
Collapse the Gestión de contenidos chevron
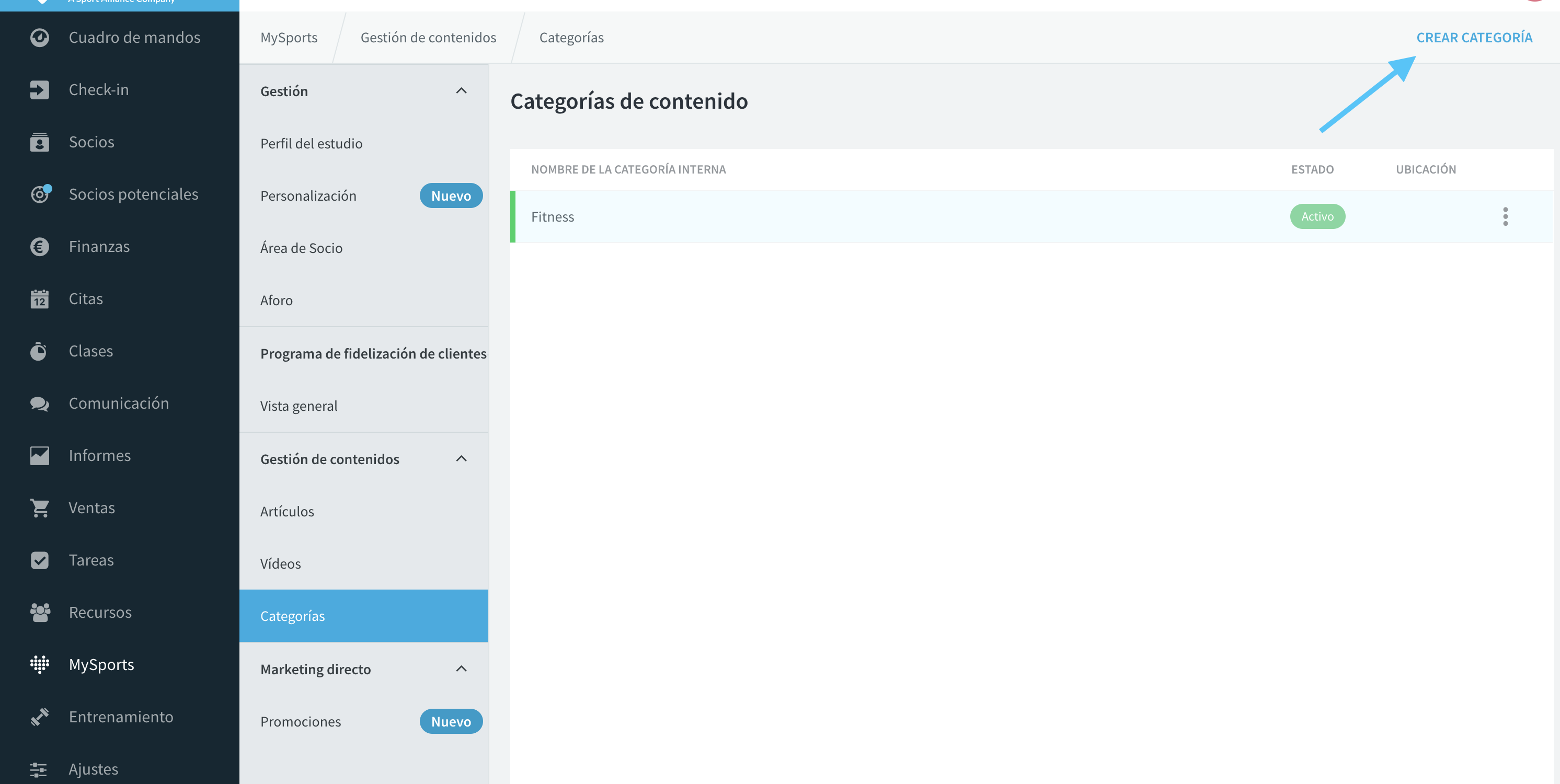(462, 459)
